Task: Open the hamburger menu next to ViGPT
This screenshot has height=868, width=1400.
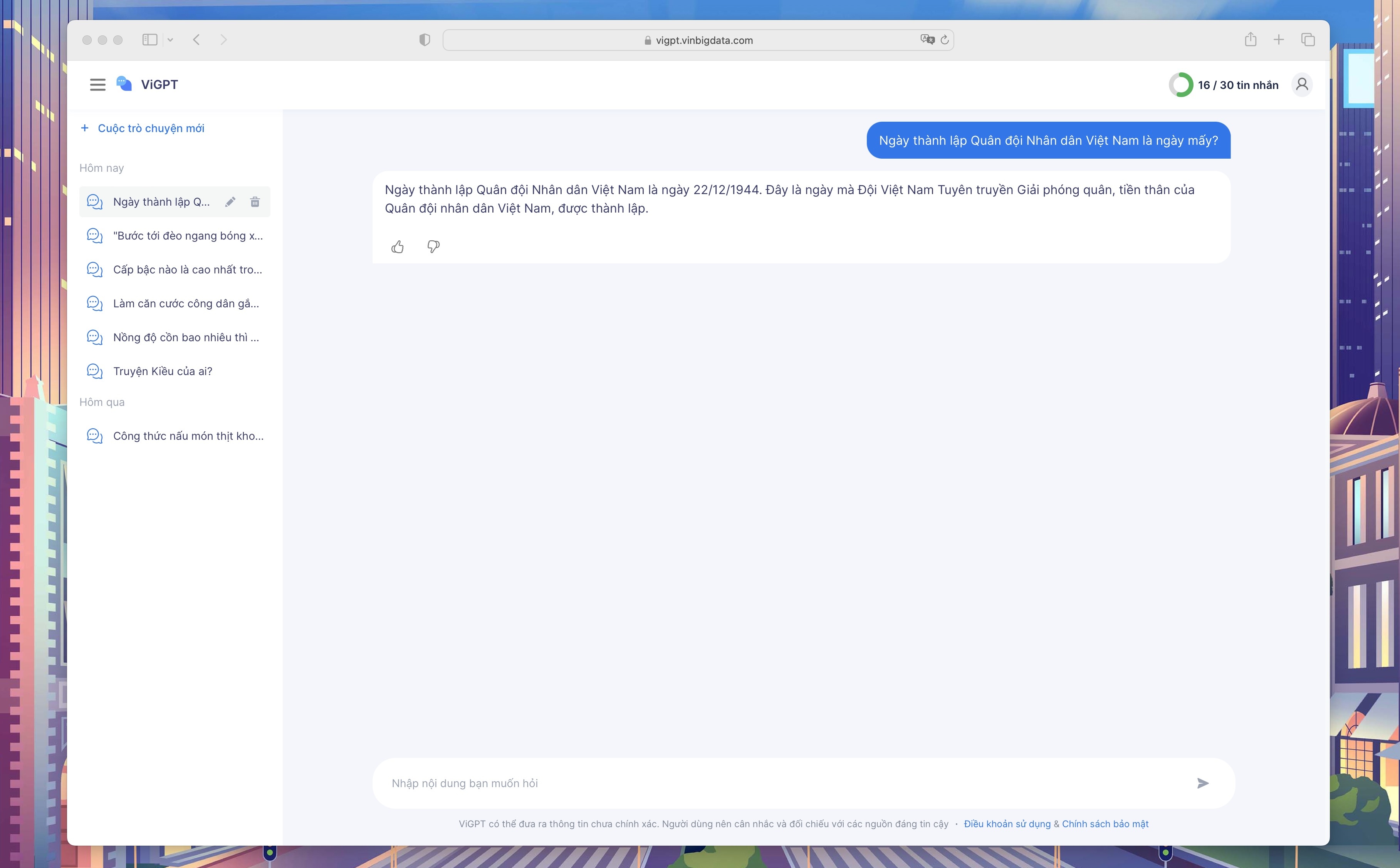Action: pyautogui.click(x=97, y=85)
